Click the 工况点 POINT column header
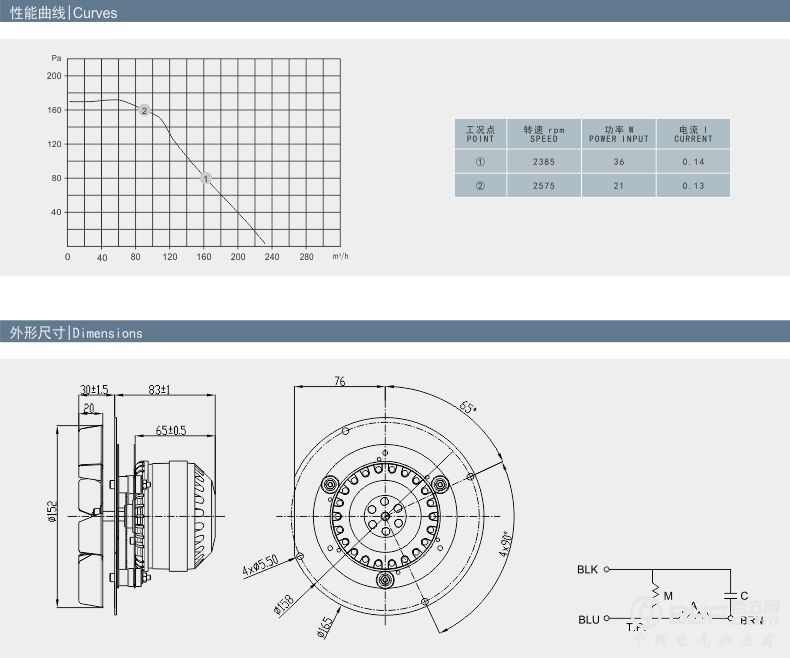Screen dimensions: 790x658 tap(480, 134)
